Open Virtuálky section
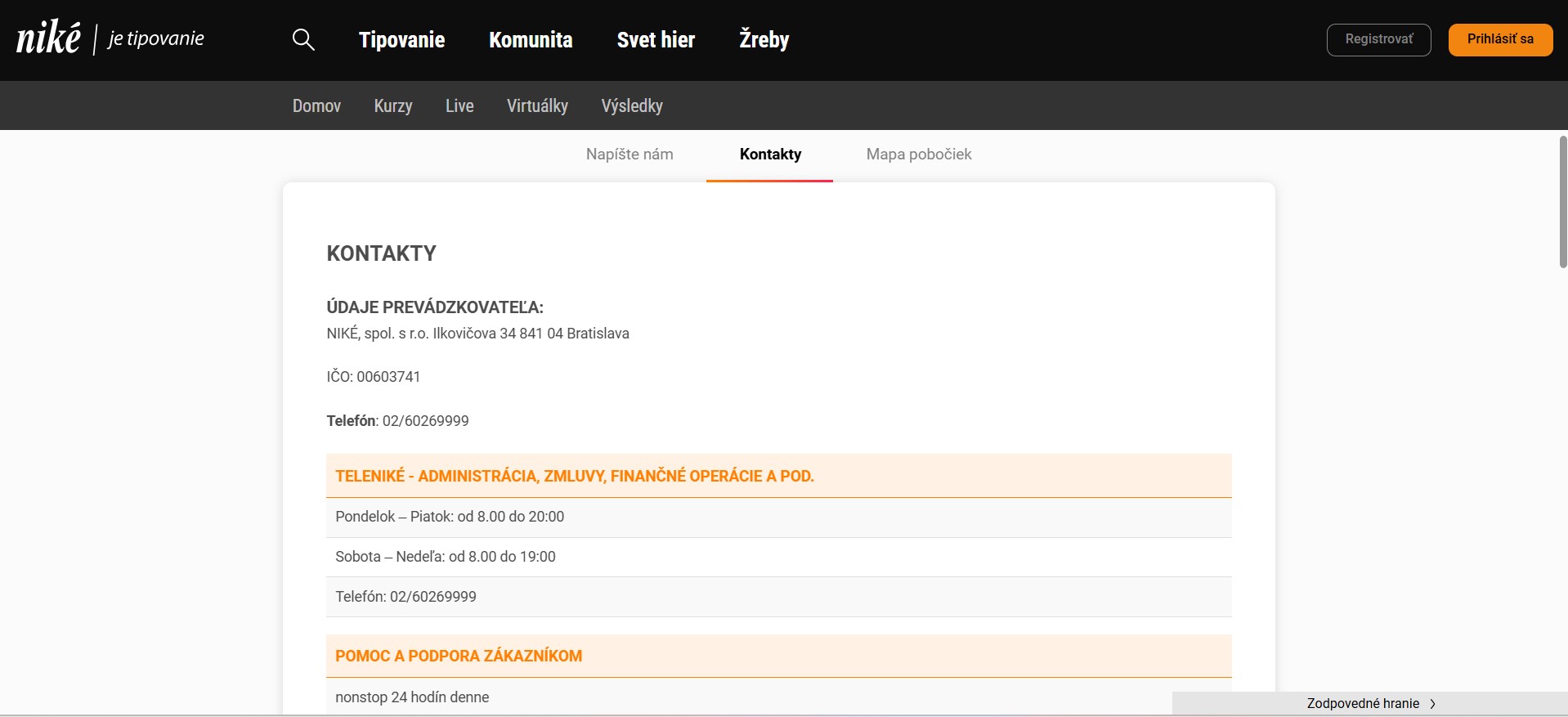 537,105
